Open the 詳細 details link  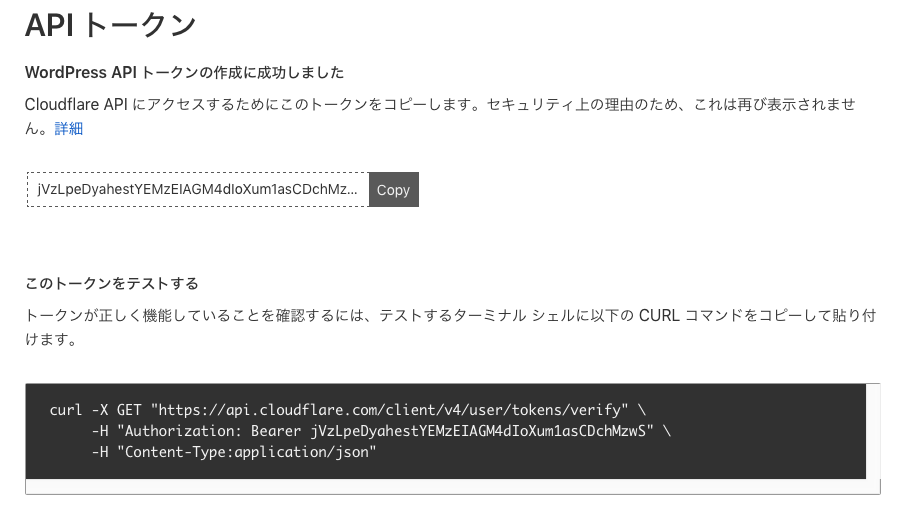tap(68, 129)
